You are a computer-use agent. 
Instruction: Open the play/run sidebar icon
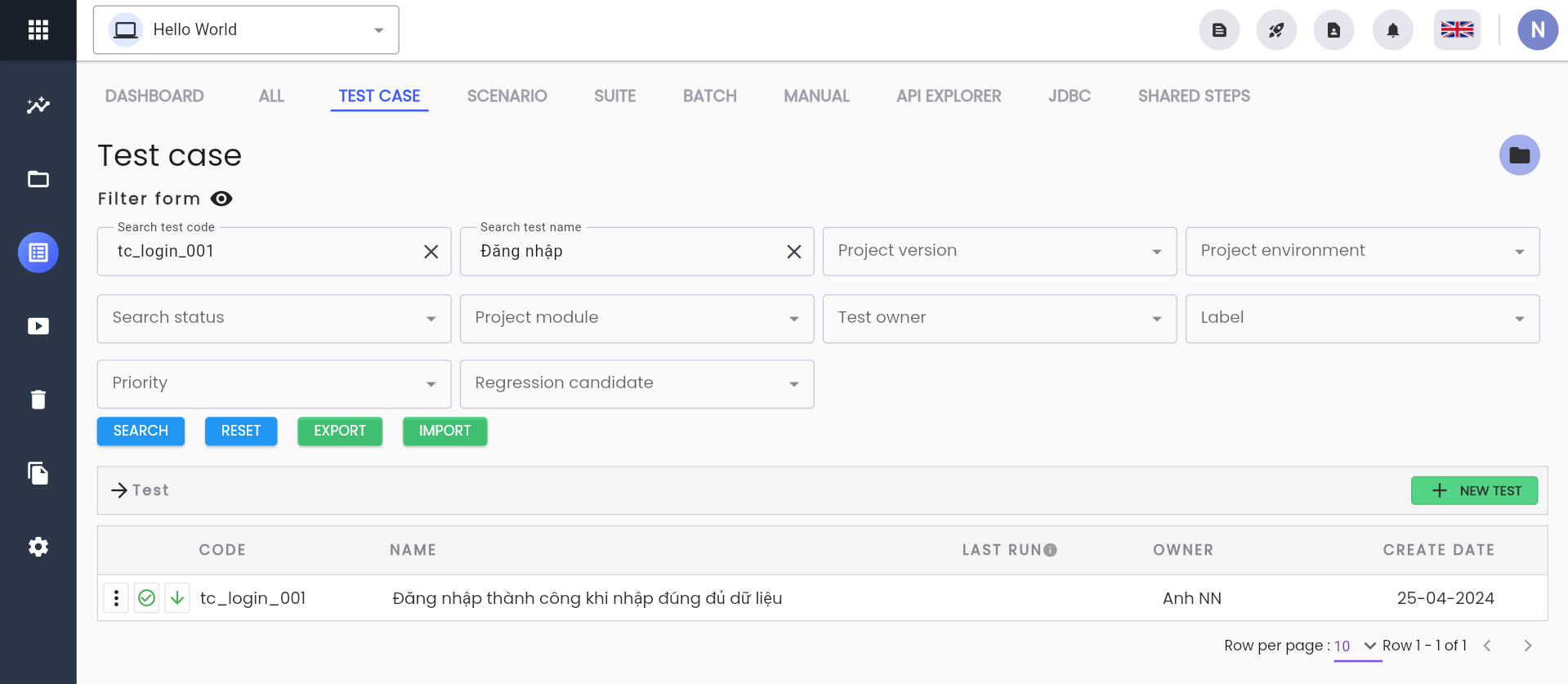point(38,326)
